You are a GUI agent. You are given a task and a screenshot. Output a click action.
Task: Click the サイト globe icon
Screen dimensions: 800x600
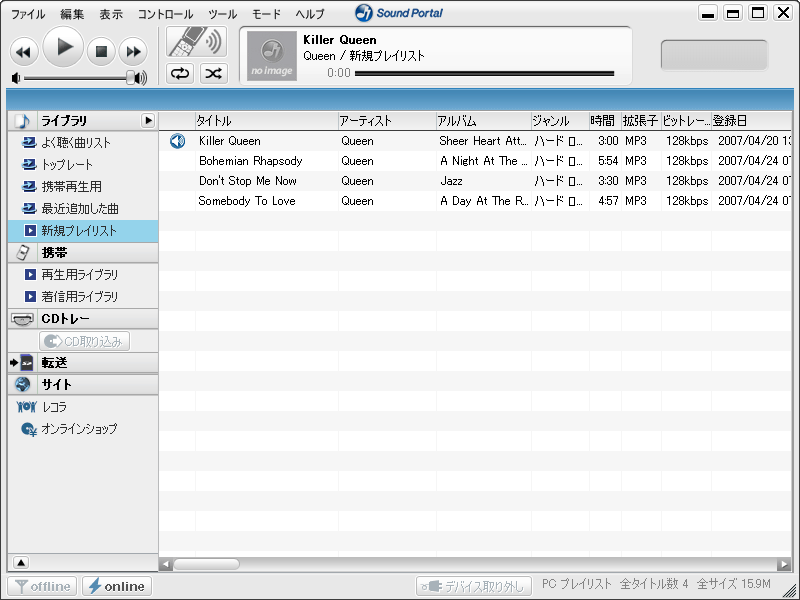tap(22, 384)
